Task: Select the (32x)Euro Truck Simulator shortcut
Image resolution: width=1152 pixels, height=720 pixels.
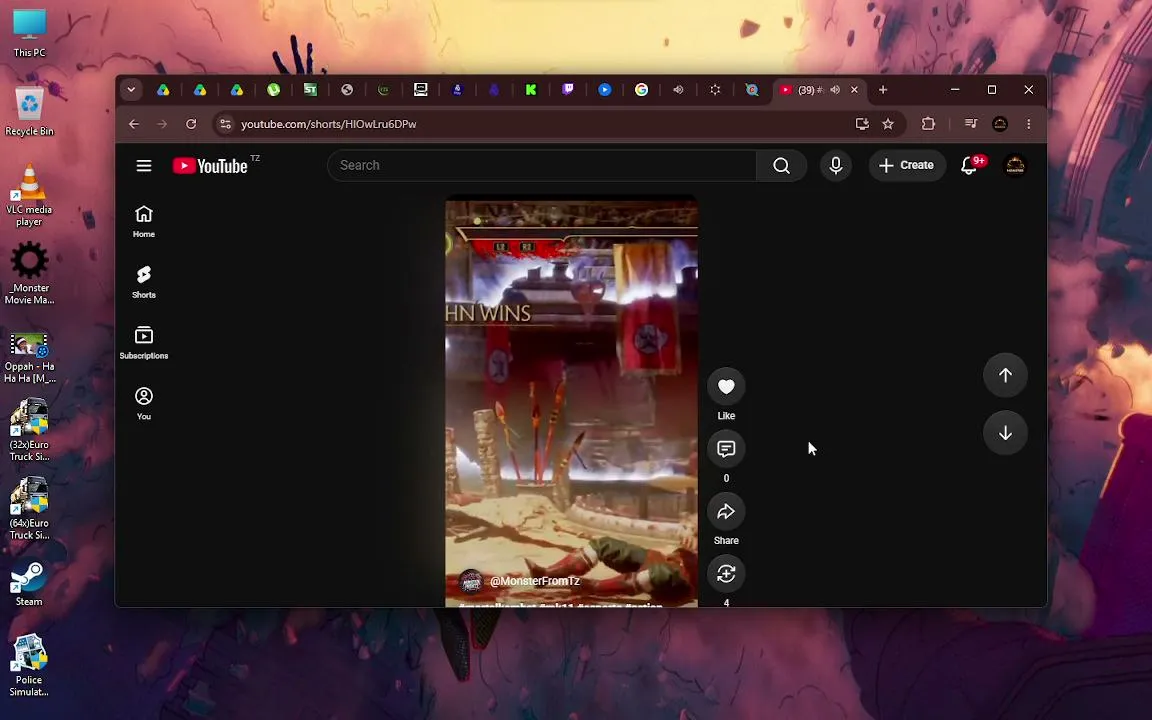Action: click(x=29, y=430)
